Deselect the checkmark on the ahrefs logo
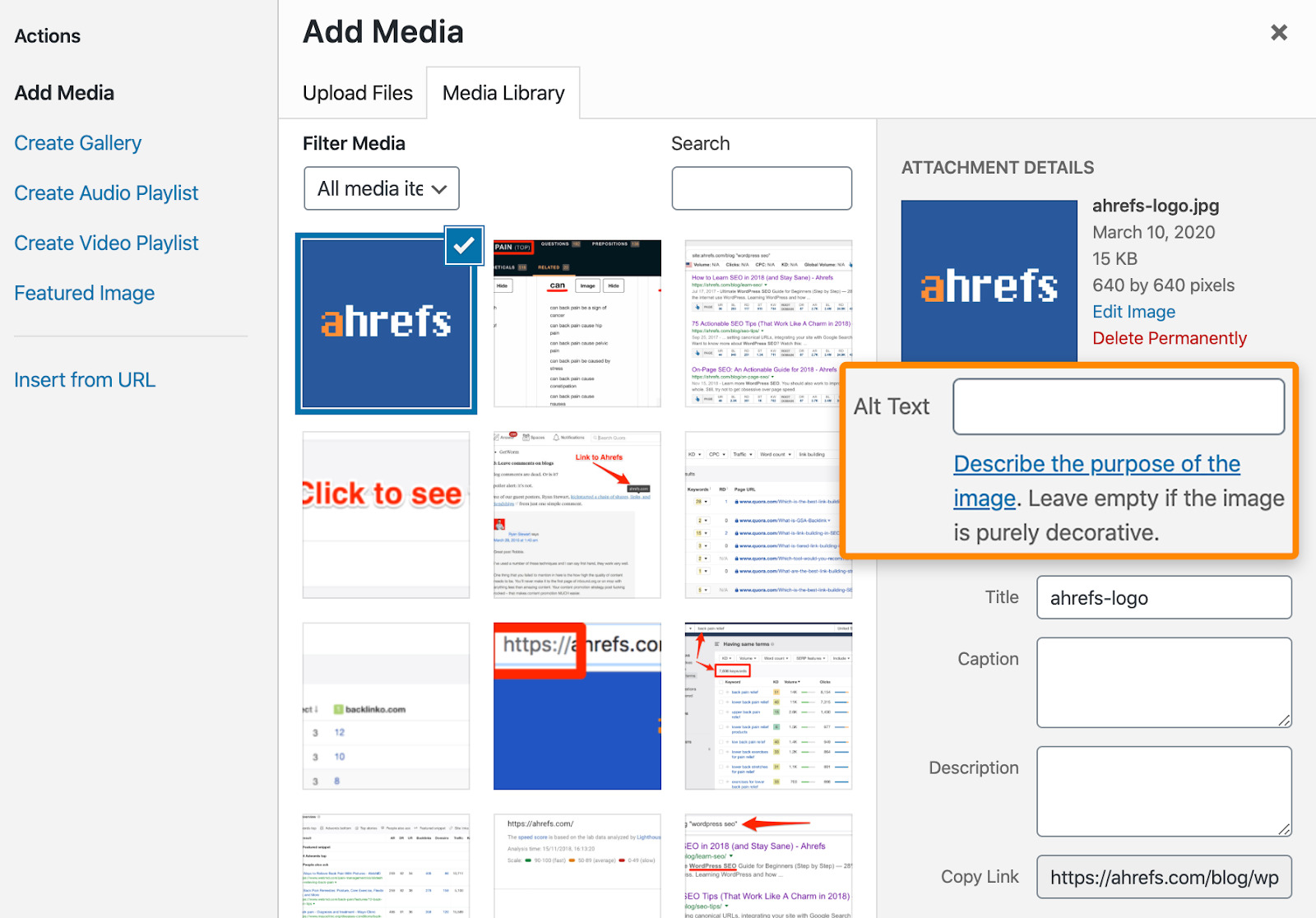Screen dimensions: 1316x918 (463, 245)
